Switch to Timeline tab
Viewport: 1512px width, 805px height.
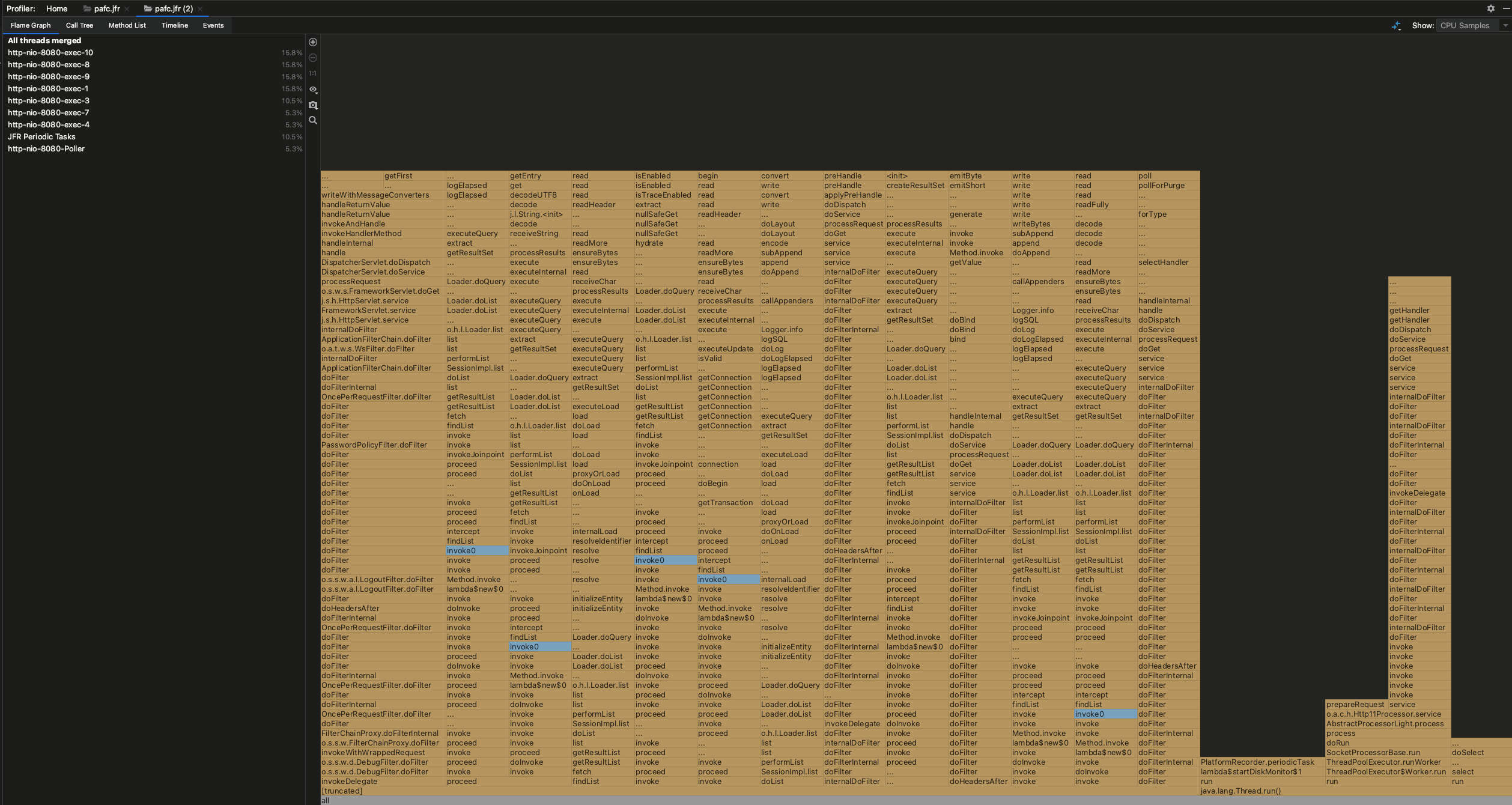(175, 25)
